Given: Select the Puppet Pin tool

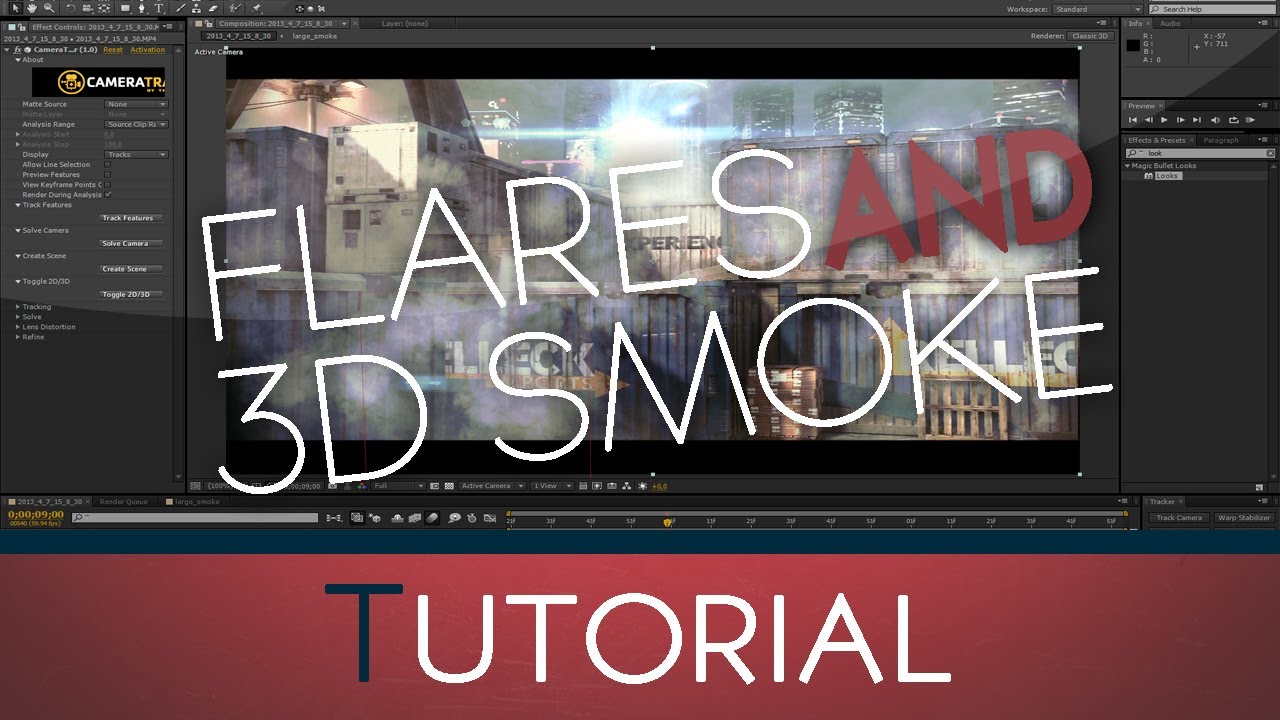Looking at the screenshot, I should (257, 8).
